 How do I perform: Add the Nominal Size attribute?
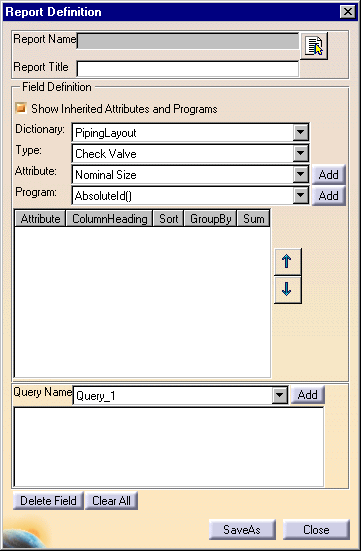(329, 175)
